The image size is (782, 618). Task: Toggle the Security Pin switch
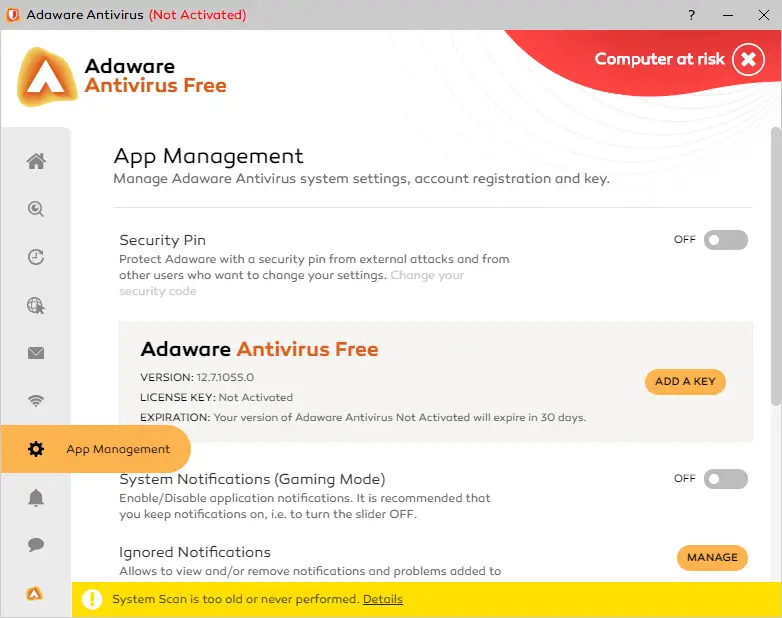pos(726,240)
